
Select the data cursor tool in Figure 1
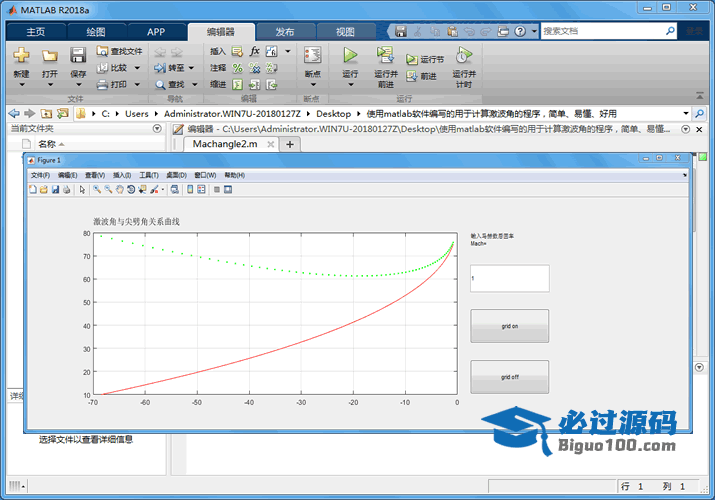[142, 189]
